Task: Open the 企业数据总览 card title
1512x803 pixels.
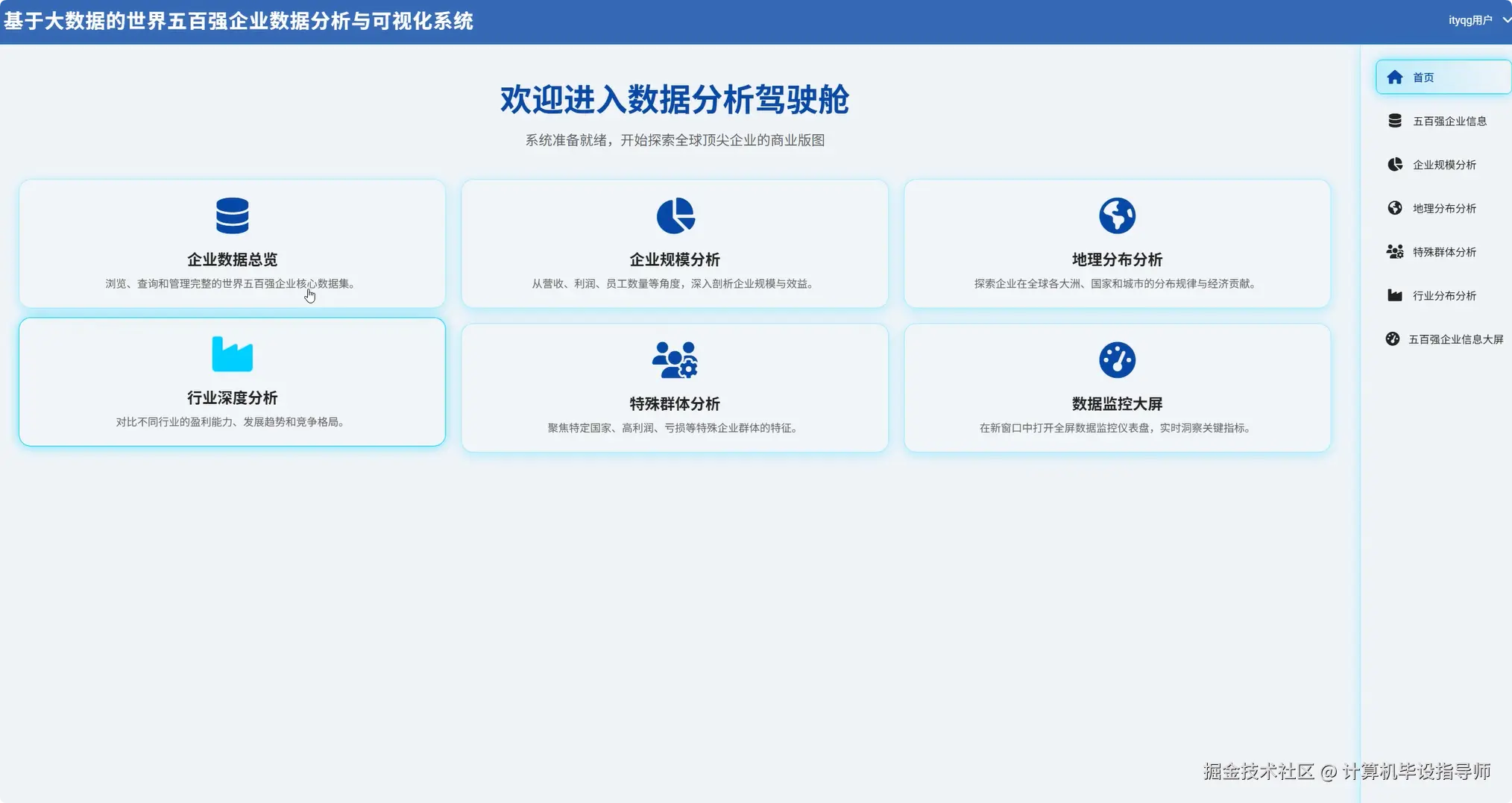Action: coord(232,259)
